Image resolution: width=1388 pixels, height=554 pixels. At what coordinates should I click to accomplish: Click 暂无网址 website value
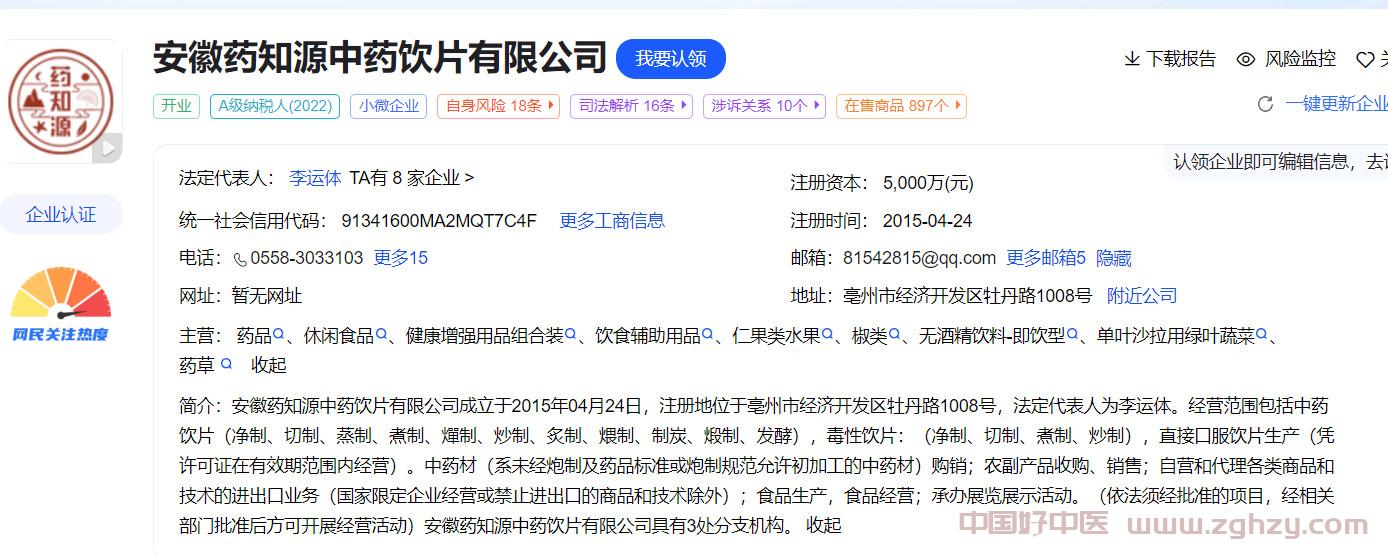coord(267,296)
